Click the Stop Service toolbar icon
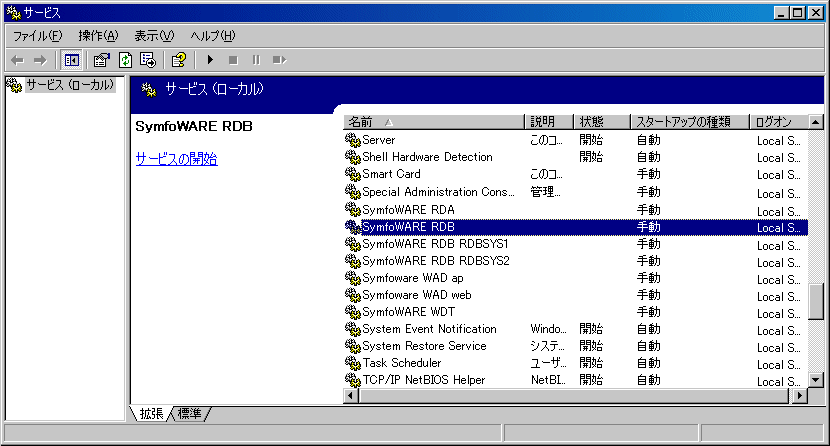 point(233,60)
